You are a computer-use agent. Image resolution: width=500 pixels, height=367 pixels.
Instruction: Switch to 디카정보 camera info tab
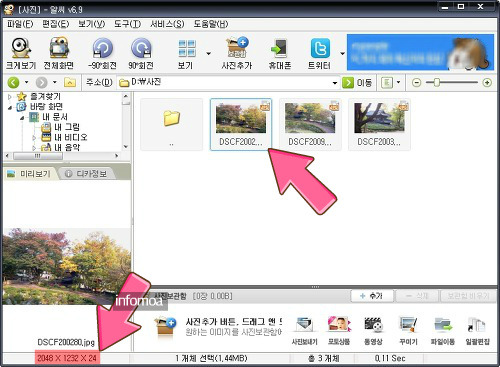(x=87, y=174)
